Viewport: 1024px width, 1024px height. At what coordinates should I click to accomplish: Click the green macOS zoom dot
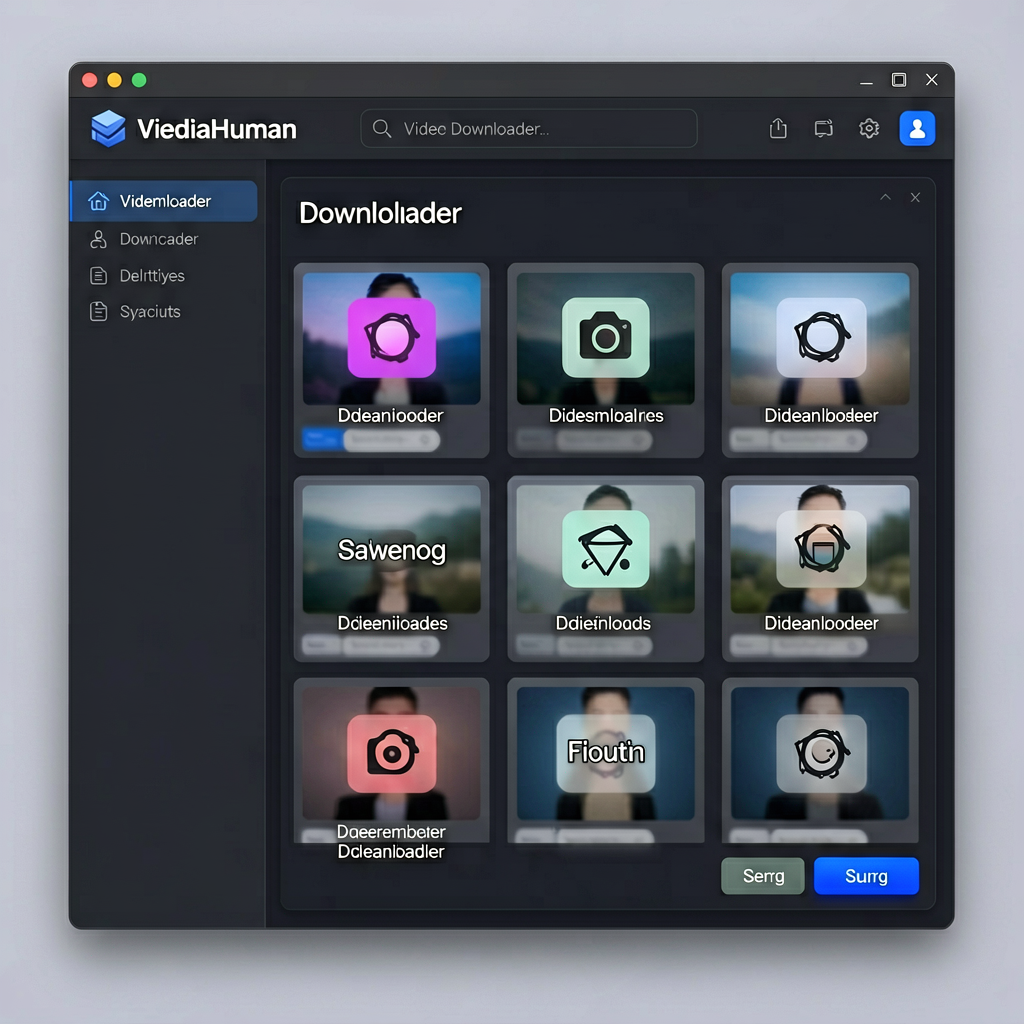click(139, 80)
